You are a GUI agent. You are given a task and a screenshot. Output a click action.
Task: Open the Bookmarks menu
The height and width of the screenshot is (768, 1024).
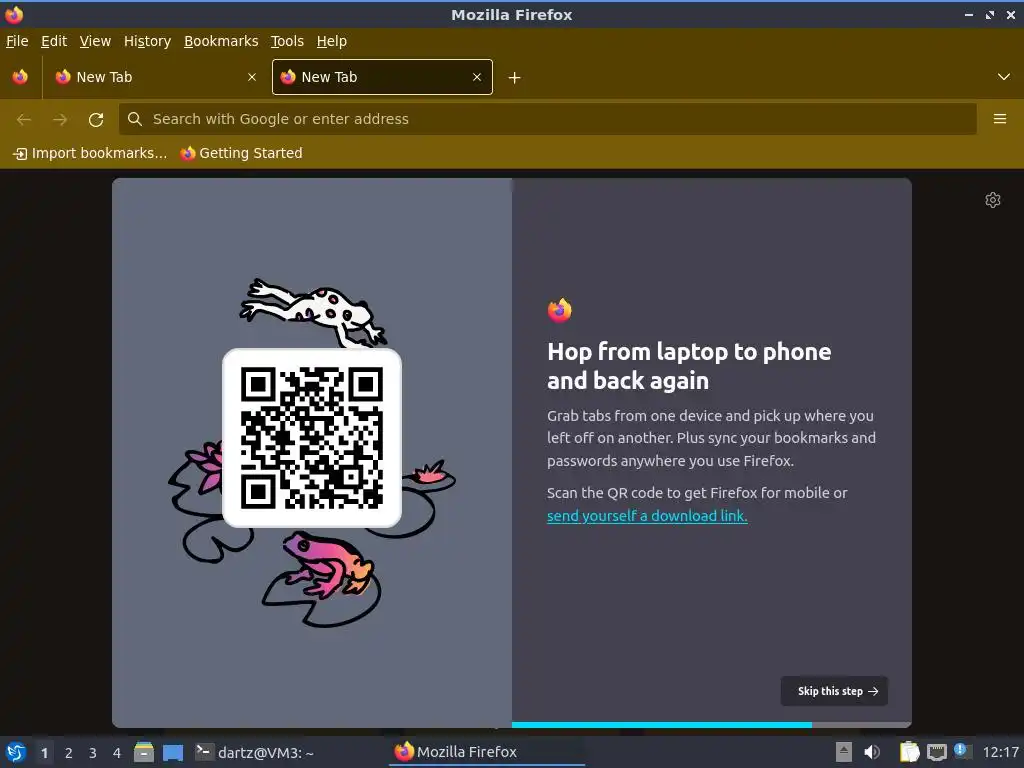221,41
